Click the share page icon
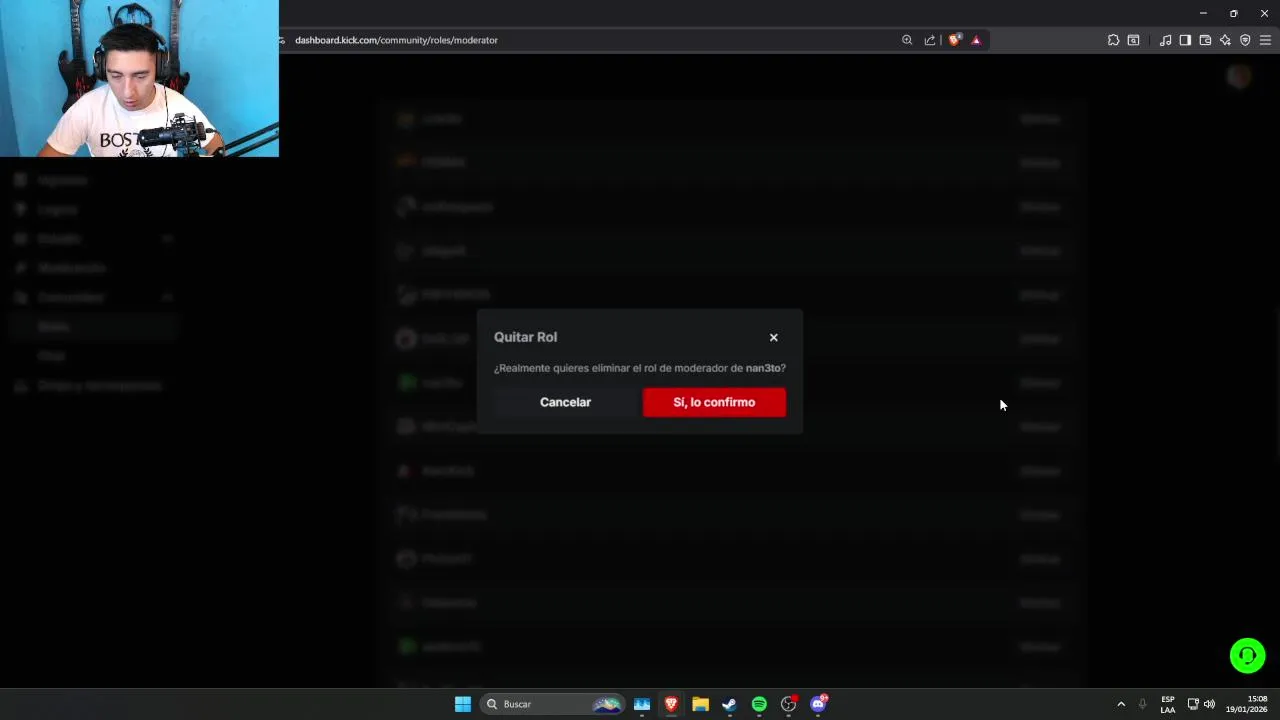The width and height of the screenshot is (1280, 720). (x=930, y=40)
